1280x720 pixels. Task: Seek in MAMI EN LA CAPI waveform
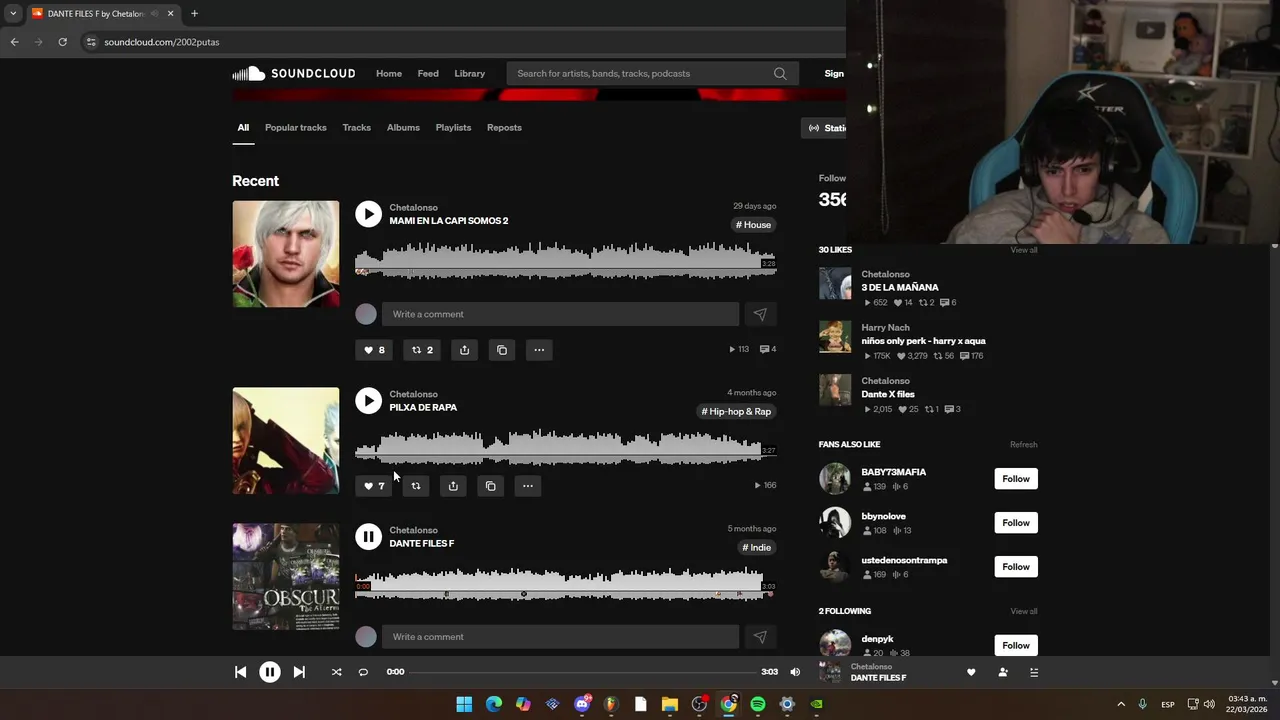click(565, 259)
